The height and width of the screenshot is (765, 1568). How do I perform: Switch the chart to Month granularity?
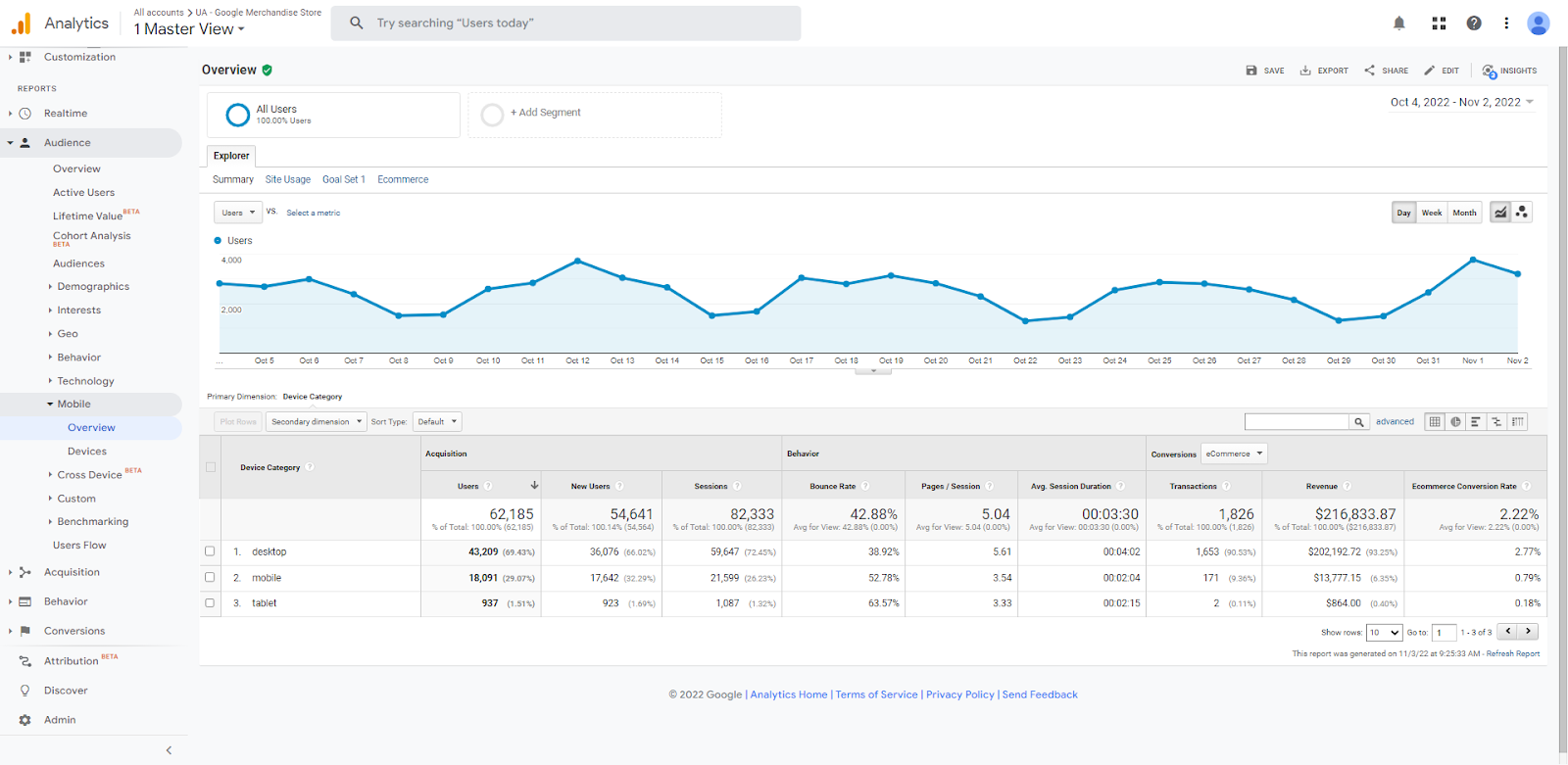[x=1465, y=213]
